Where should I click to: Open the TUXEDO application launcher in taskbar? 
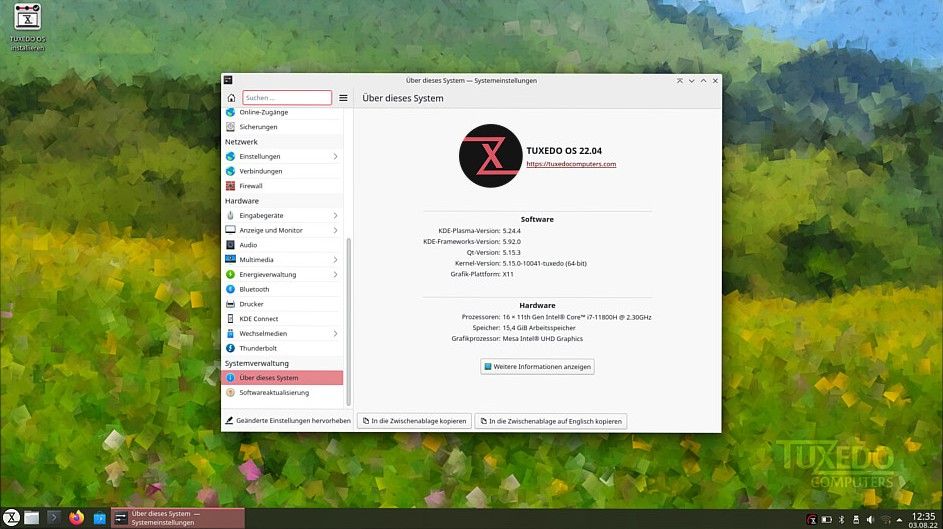[11, 518]
